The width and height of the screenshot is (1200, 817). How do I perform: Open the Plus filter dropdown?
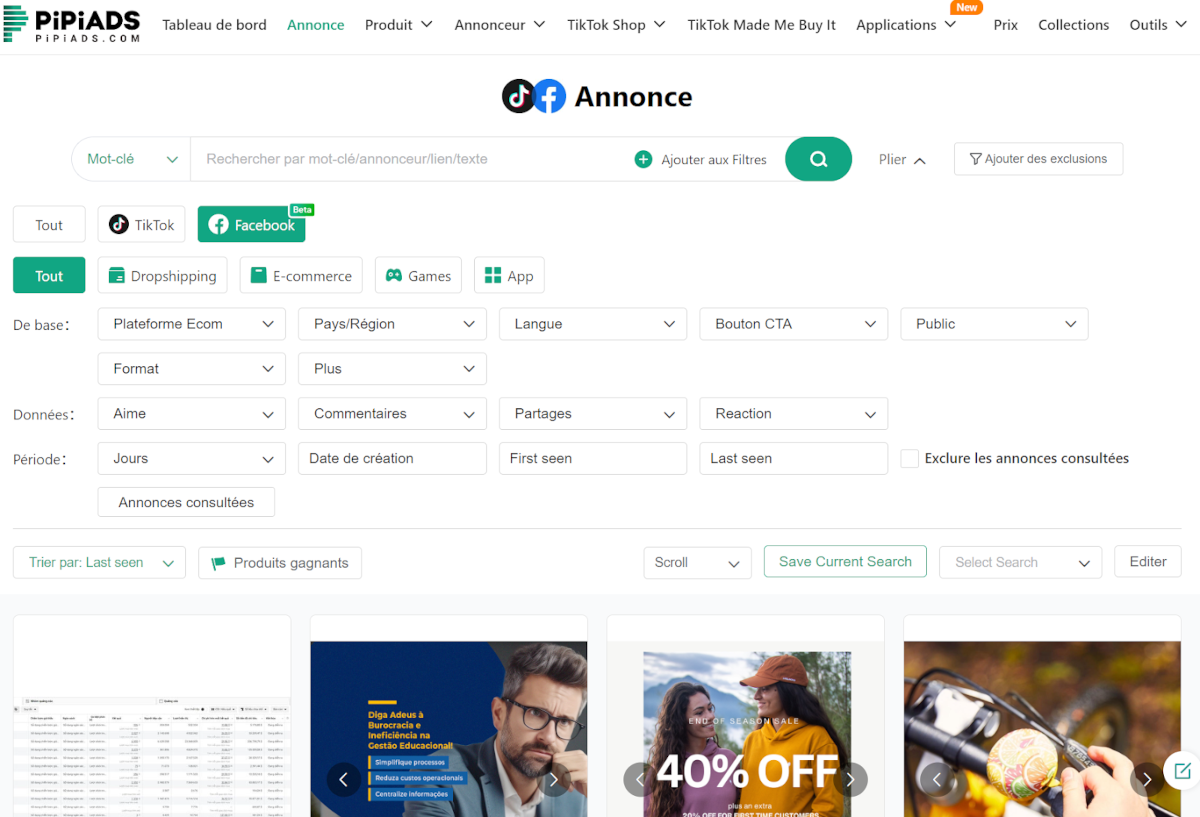[x=392, y=369]
